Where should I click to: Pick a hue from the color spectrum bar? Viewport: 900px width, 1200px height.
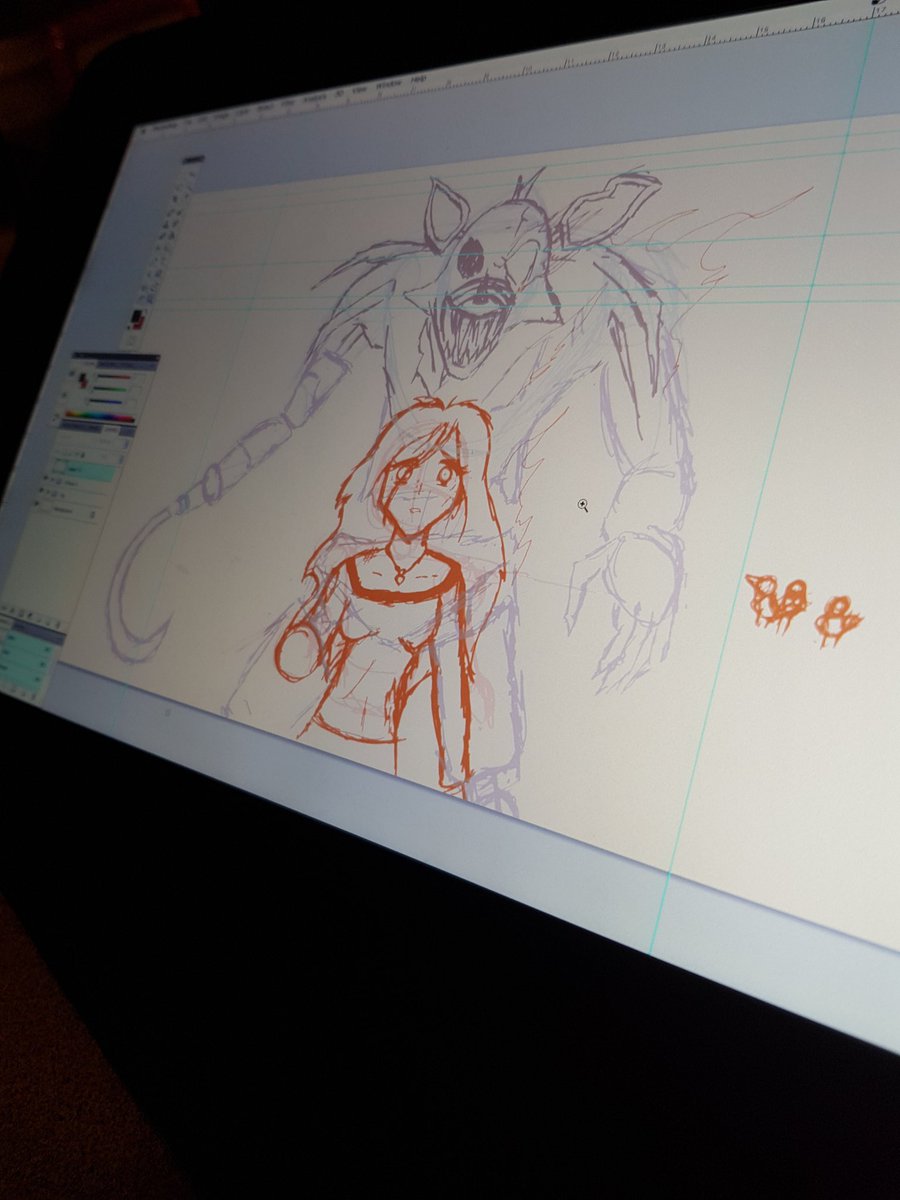100,416
